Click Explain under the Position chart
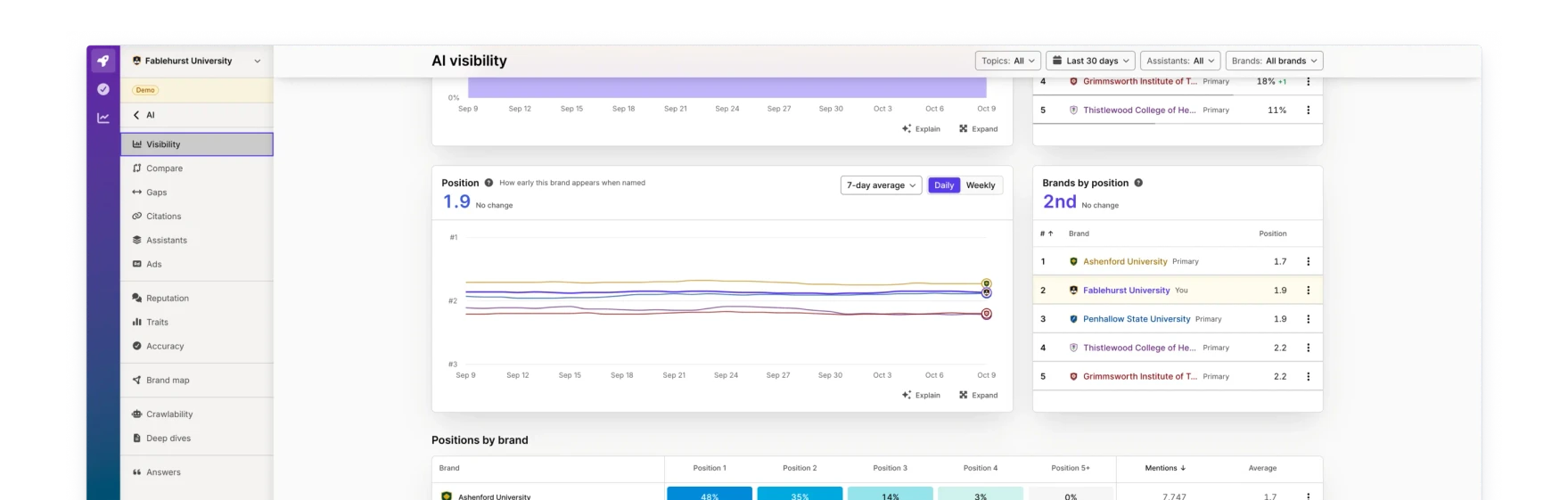 [921, 395]
